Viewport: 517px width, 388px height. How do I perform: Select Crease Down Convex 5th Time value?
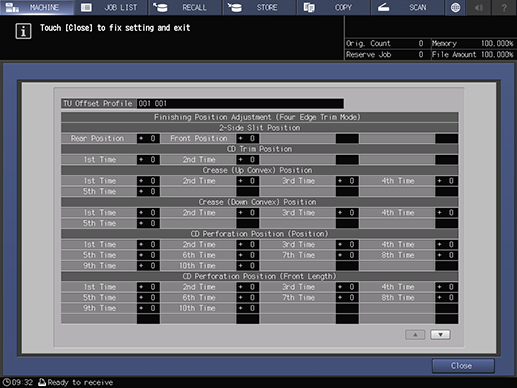point(148,223)
